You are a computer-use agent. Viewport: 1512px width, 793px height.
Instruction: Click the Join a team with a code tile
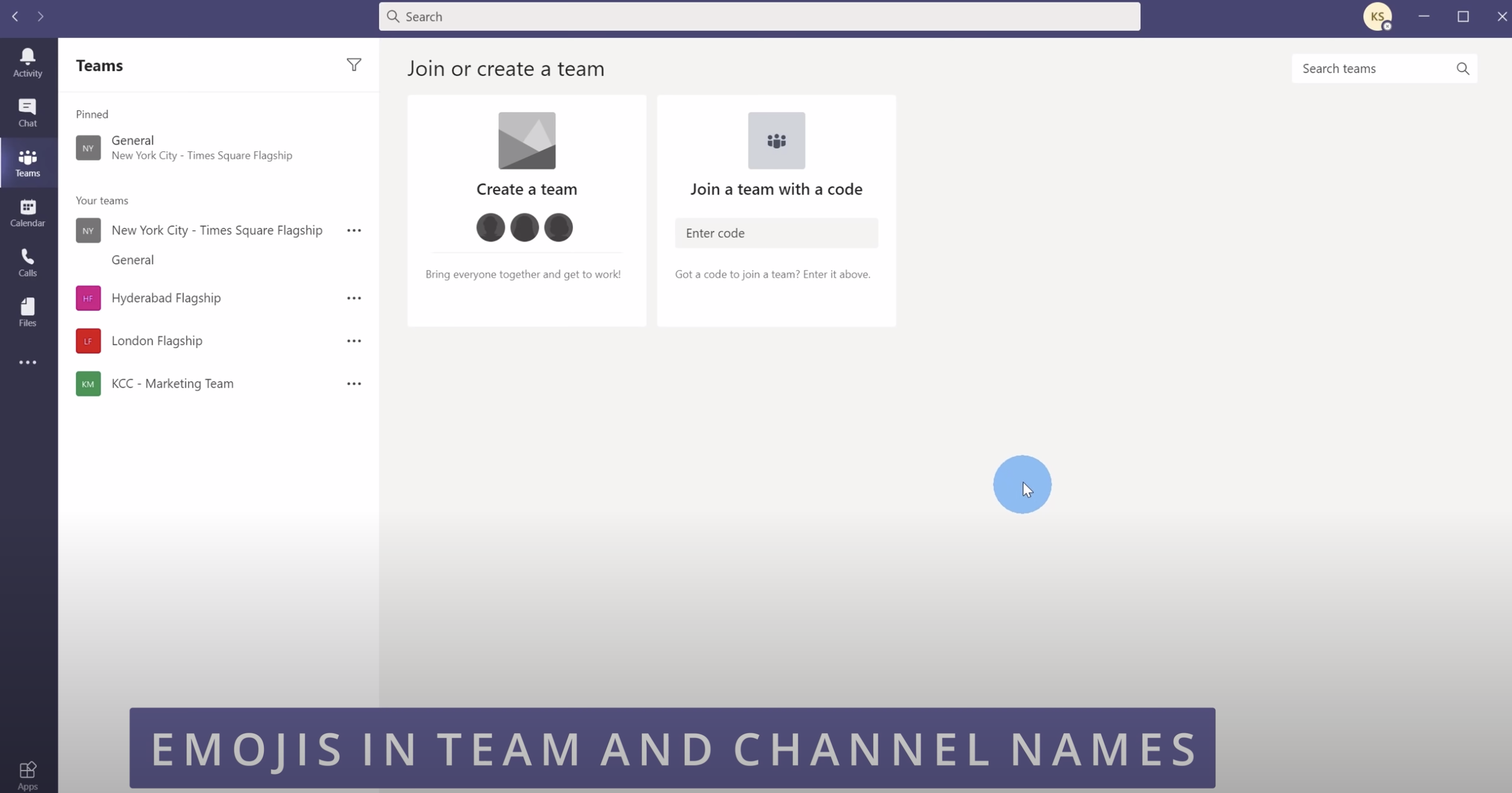click(775, 189)
